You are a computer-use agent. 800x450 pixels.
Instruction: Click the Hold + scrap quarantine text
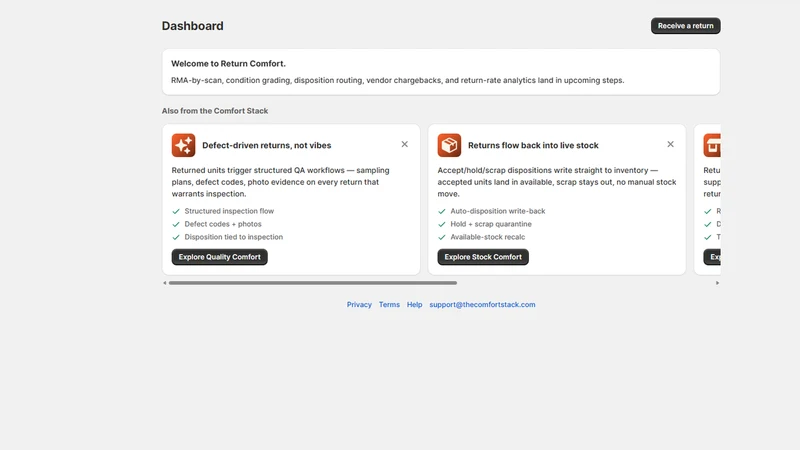pyautogui.click(x=491, y=224)
